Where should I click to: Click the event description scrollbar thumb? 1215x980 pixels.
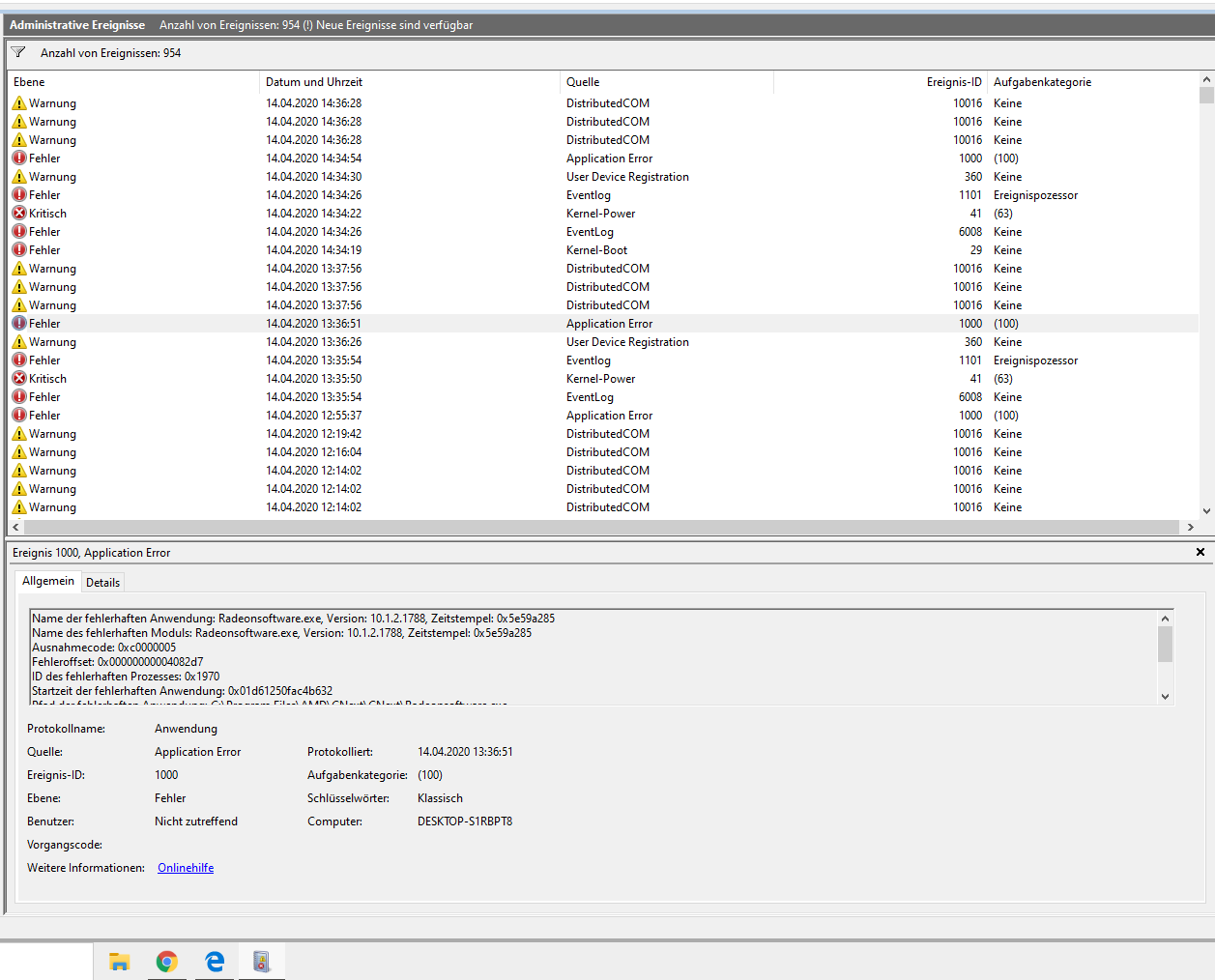[1165, 644]
